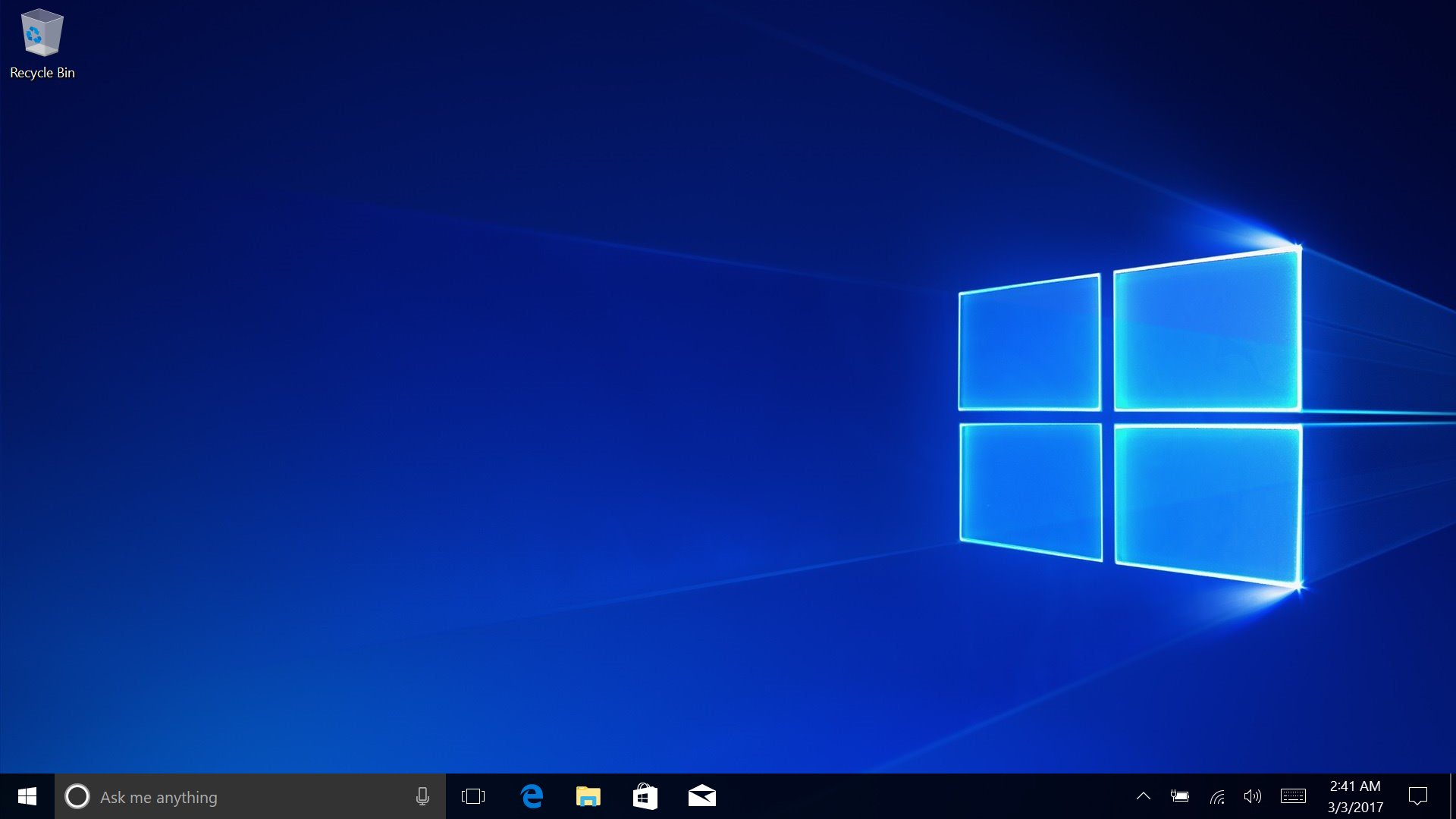Viewport: 1456px width, 819px height.
Task: Adjust system volume control
Action: [1252, 796]
